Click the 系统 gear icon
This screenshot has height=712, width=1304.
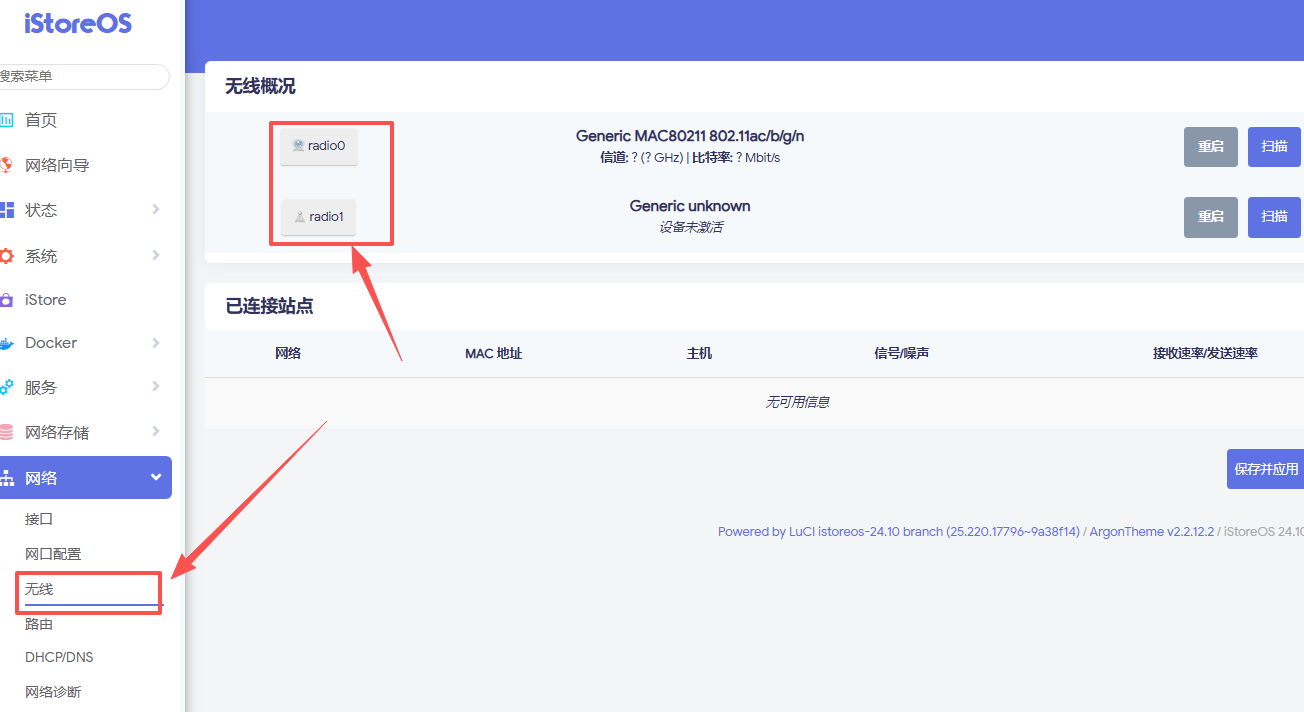6,256
